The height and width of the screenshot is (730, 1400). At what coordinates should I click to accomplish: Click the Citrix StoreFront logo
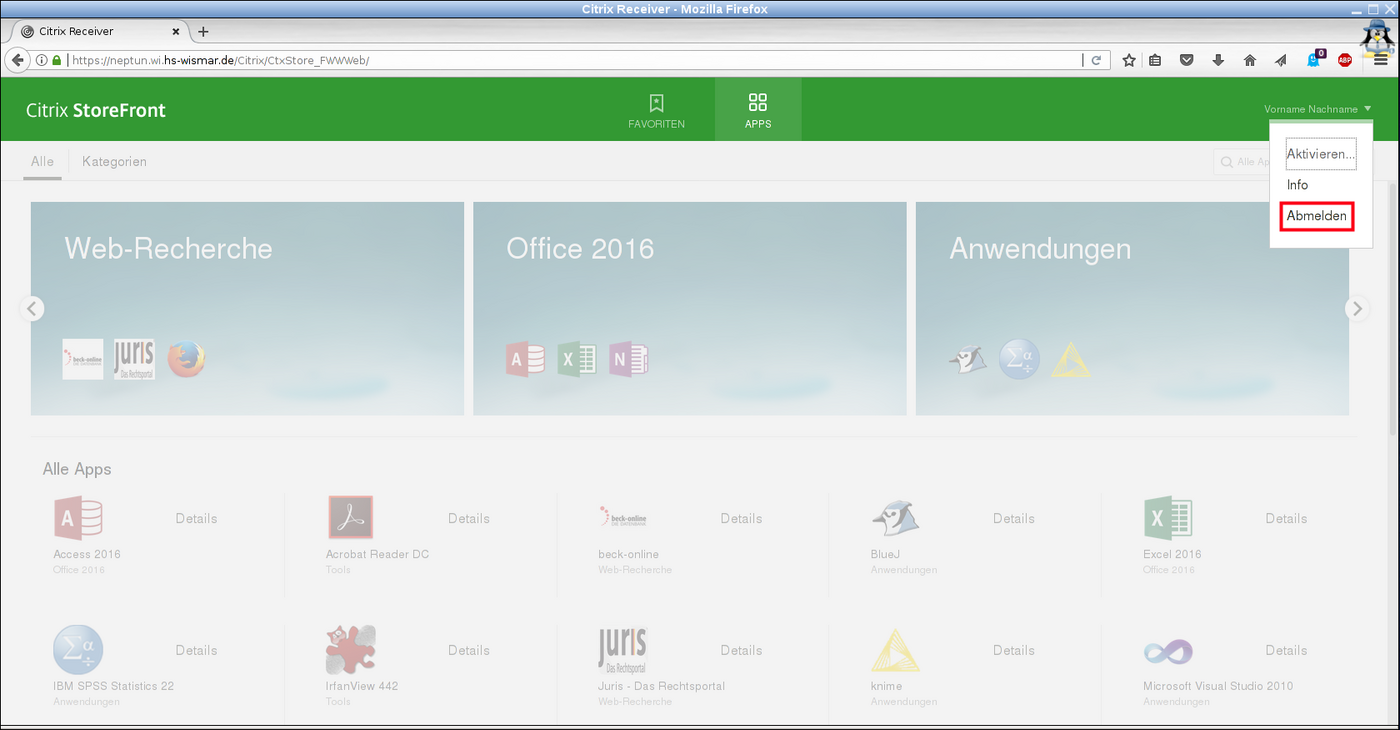[96, 110]
